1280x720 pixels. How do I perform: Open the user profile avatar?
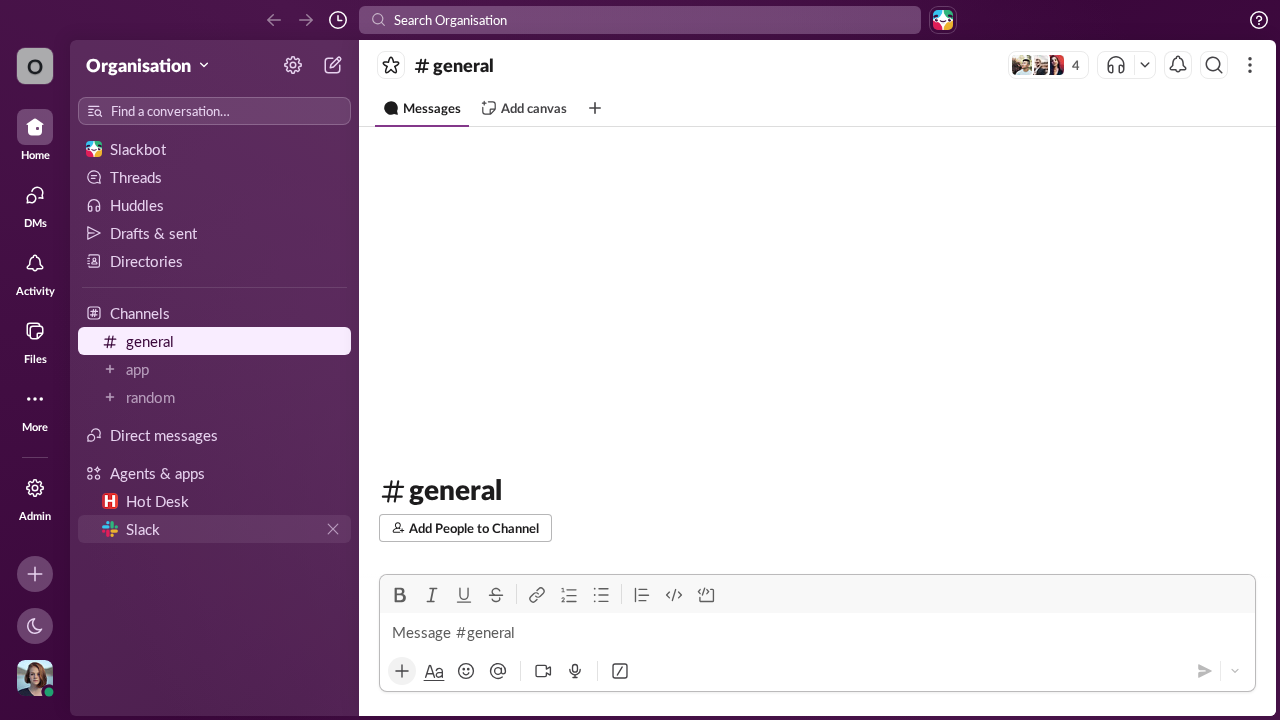click(x=35, y=678)
